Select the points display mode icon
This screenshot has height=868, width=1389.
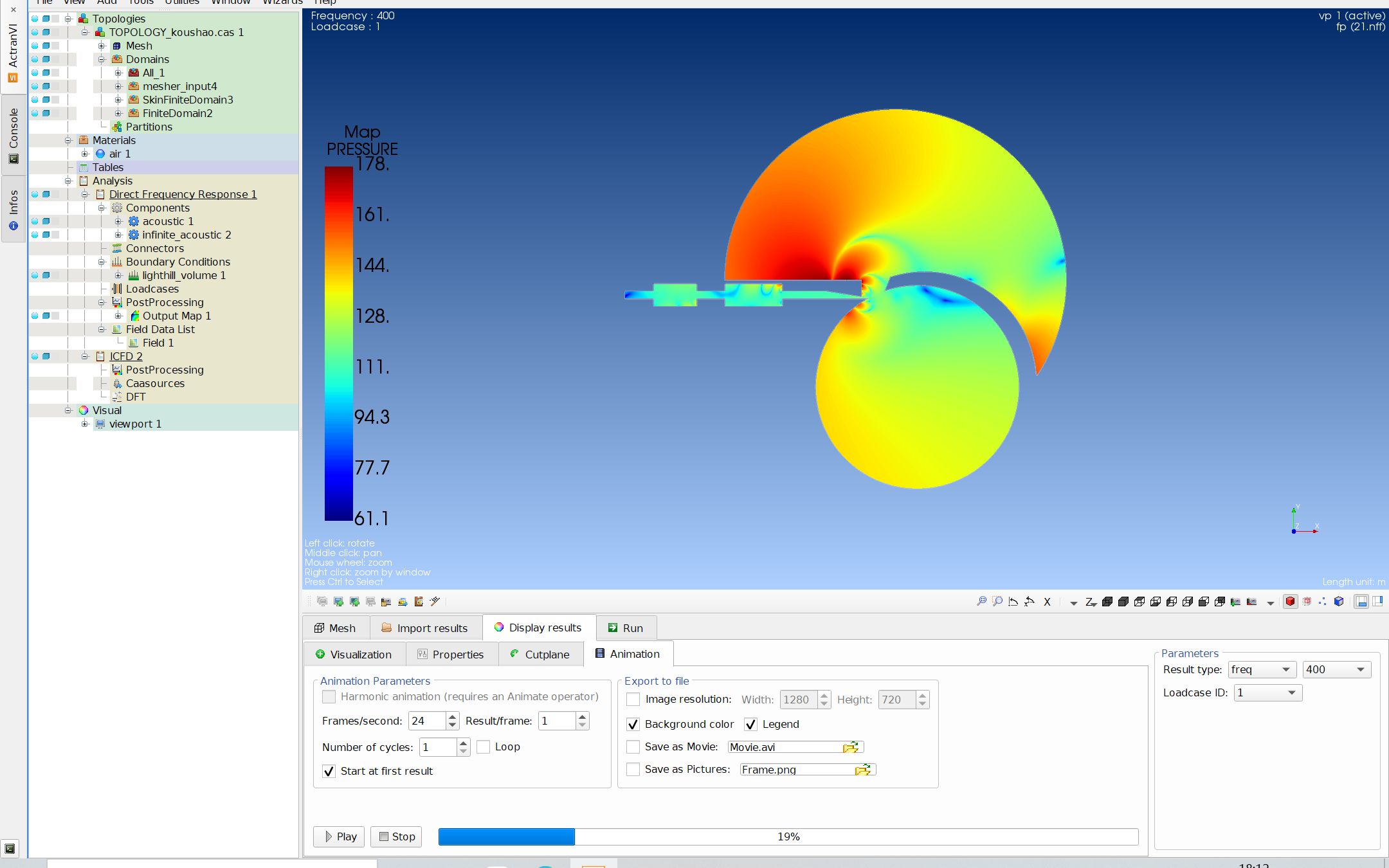[x=1323, y=602]
